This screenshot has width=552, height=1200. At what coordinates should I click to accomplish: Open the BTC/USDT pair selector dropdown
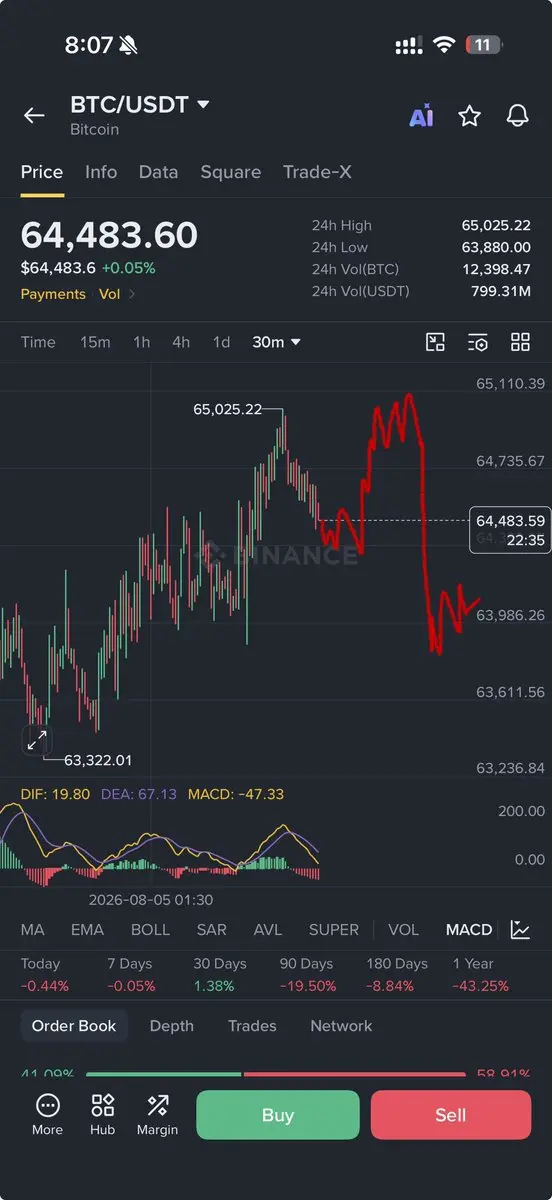tap(140, 105)
